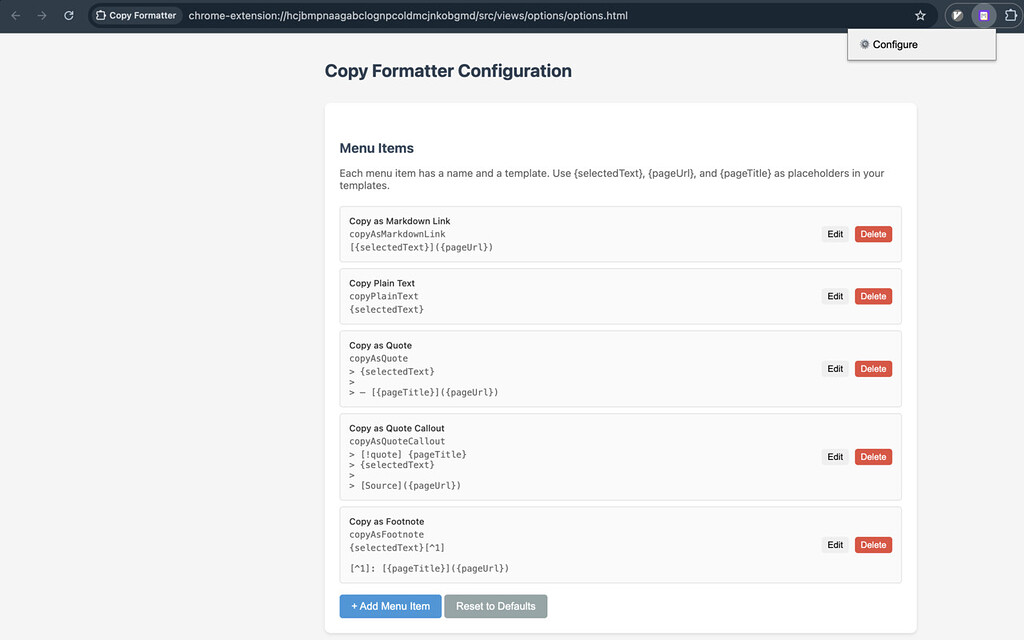
Task: Delete the Copy Plain Text item
Action: point(872,296)
